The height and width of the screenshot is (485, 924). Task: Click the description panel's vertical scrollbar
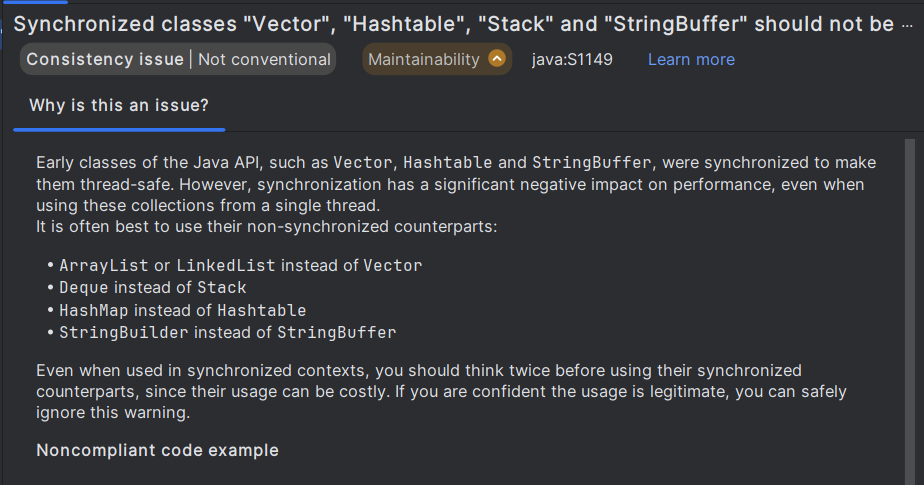click(x=909, y=300)
